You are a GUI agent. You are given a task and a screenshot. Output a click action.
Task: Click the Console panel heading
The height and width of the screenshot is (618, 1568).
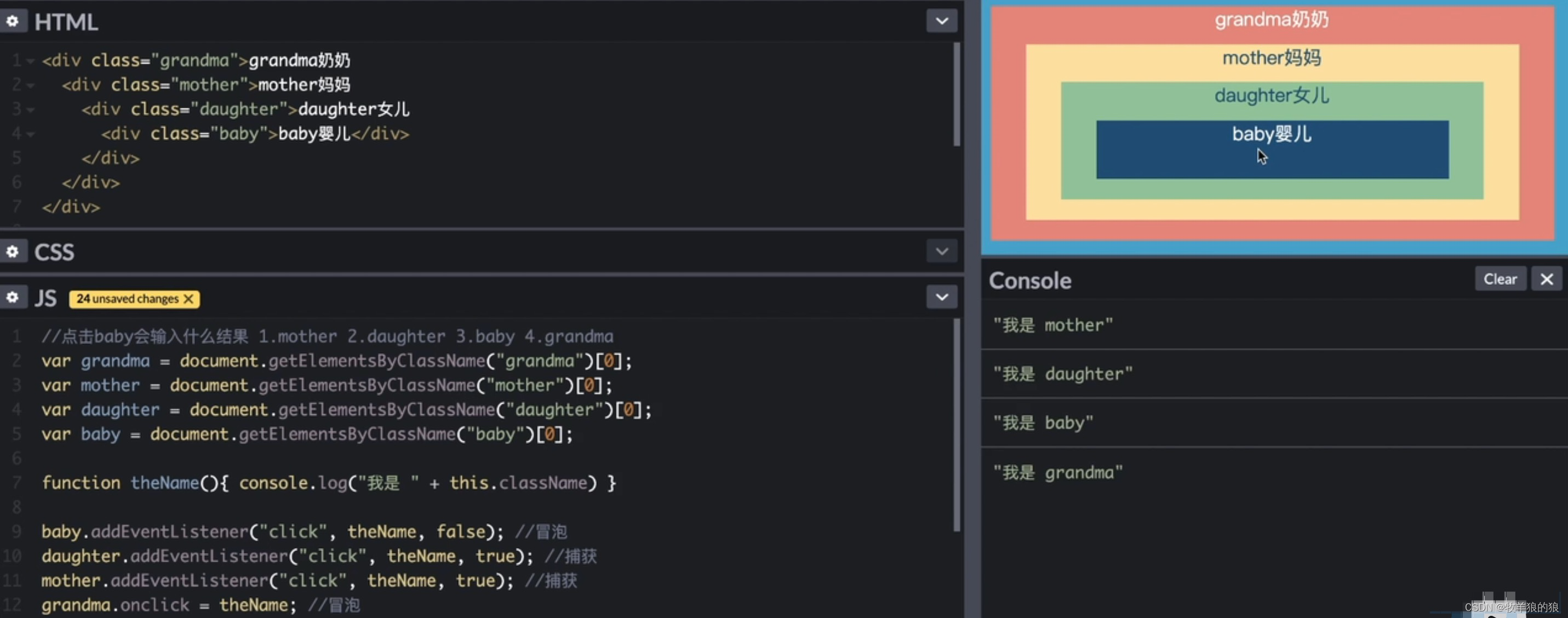[1030, 281]
